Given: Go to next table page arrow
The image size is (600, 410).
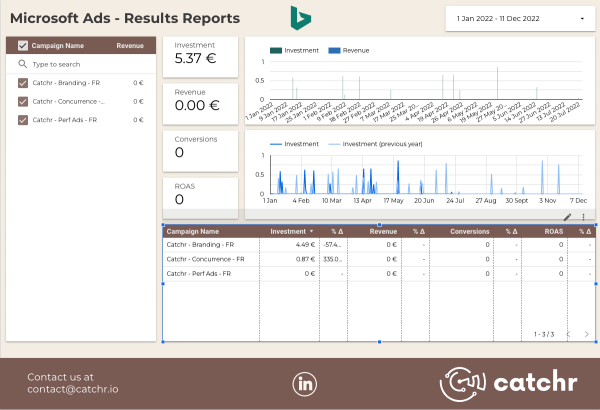Looking at the screenshot, I should (x=586, y=334).
